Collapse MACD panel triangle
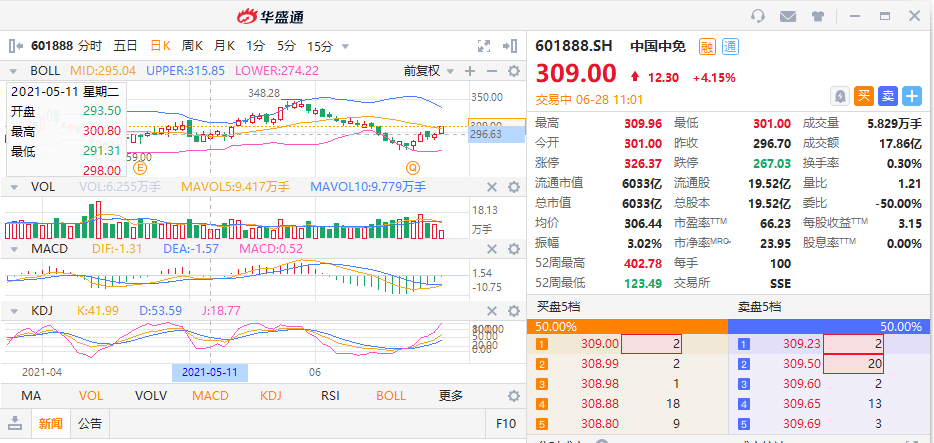 point(13,249)
